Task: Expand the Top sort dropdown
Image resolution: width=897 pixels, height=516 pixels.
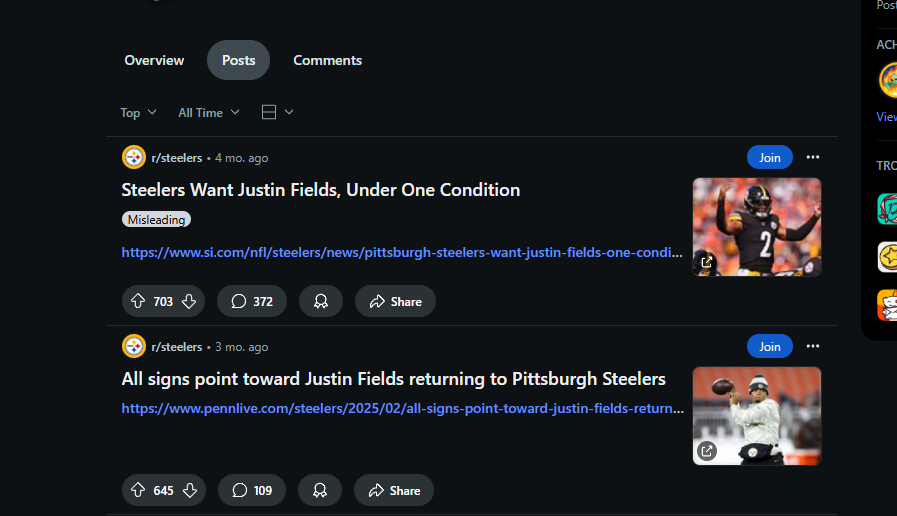Action: point(138,113)
